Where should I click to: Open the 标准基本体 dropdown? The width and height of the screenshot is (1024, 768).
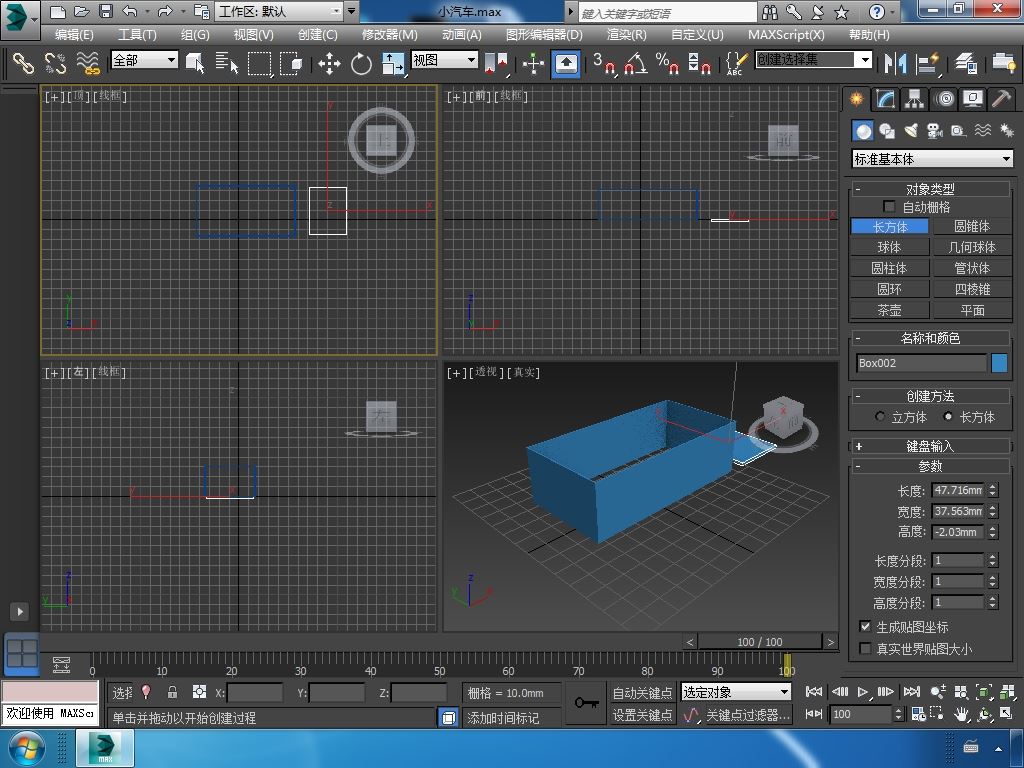[932, 159]
